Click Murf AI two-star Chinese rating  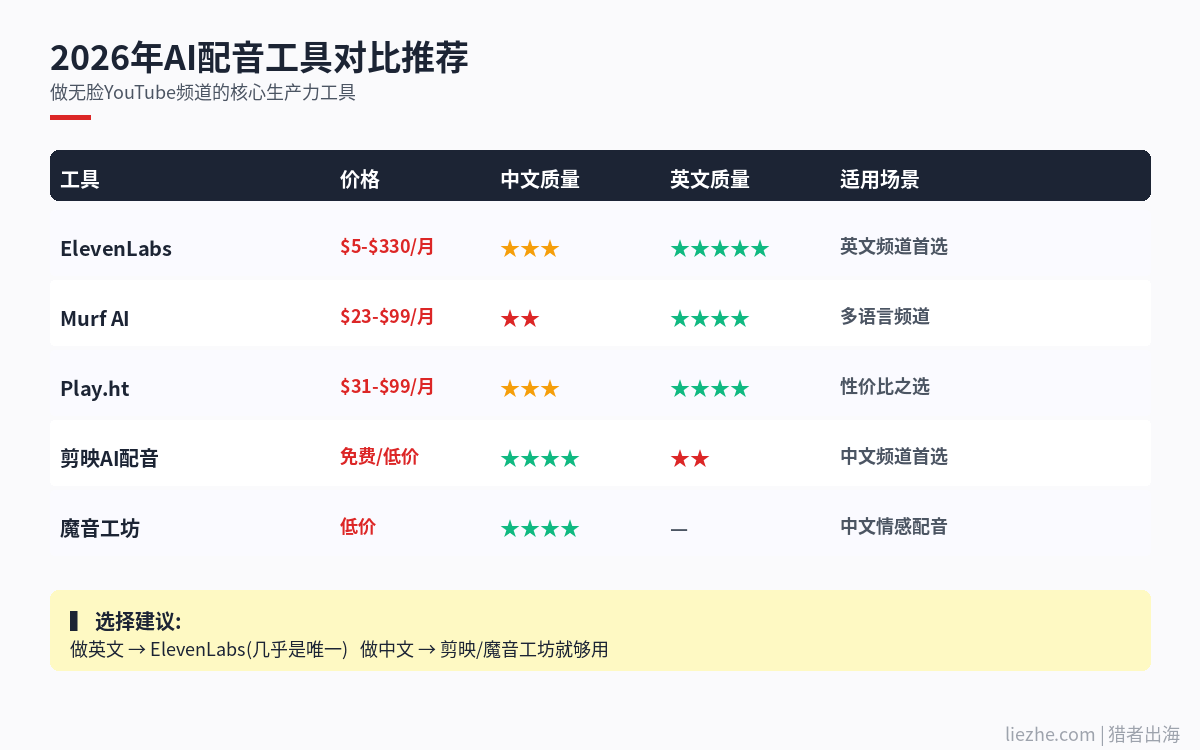(520, 319)
